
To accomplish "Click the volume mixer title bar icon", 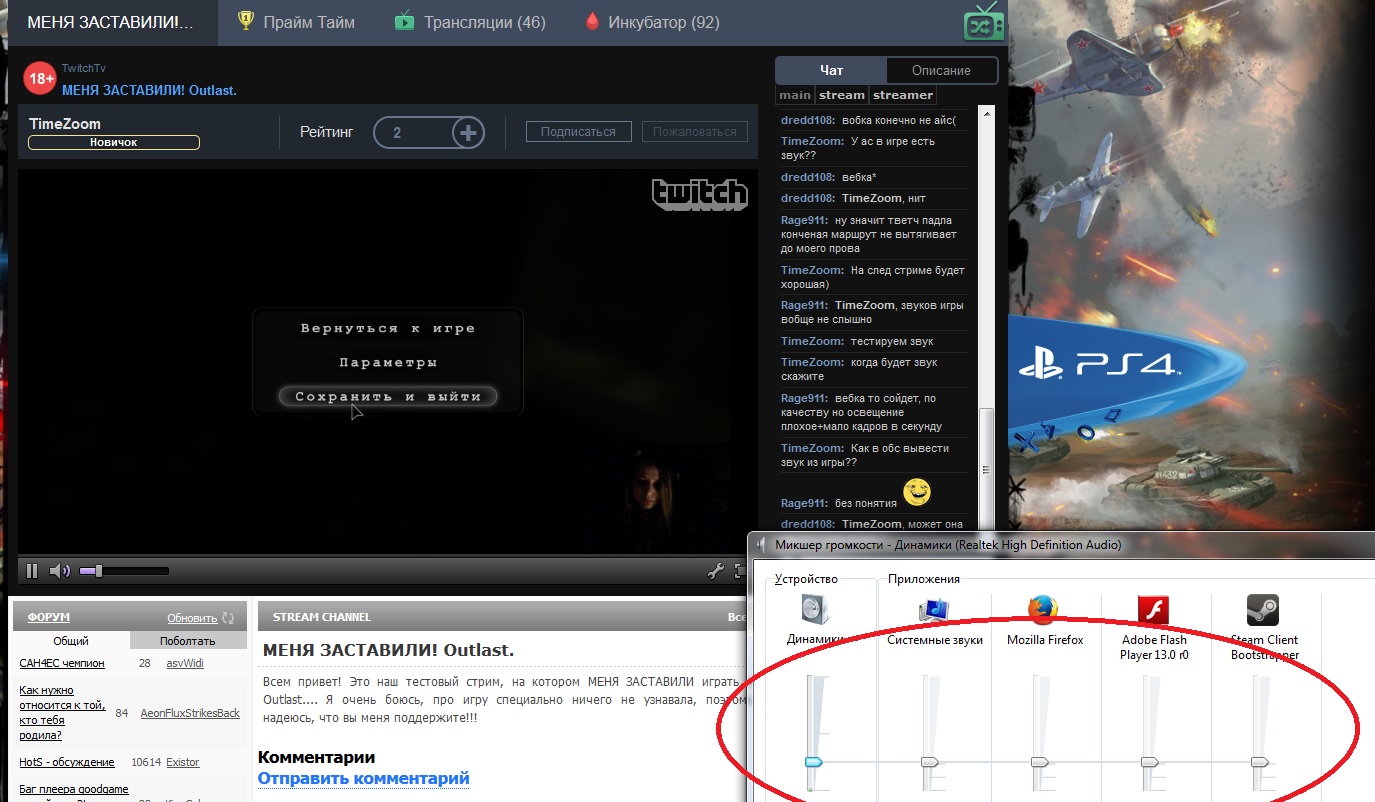I will click(761, 545).
